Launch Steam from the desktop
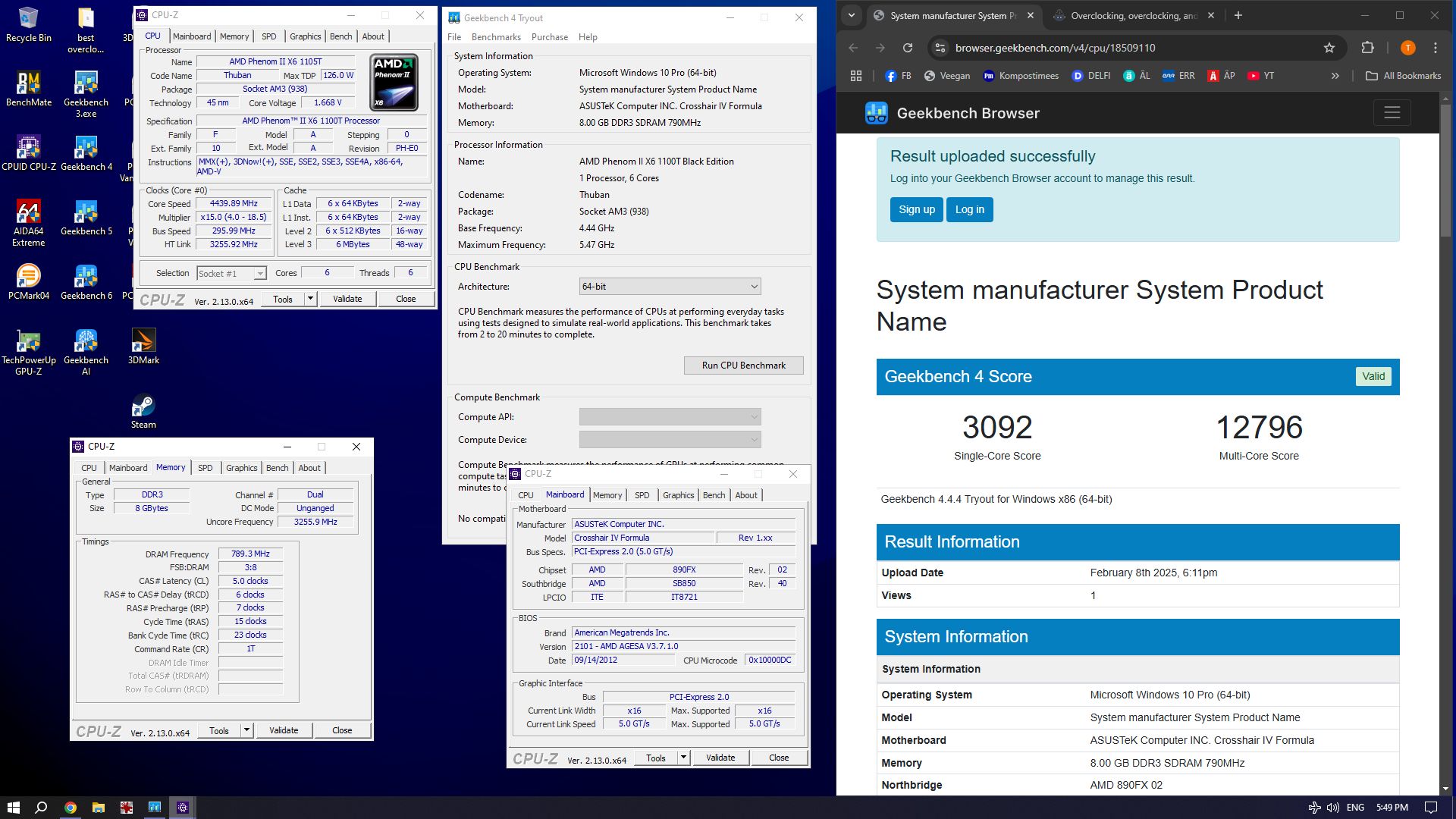 143,411
